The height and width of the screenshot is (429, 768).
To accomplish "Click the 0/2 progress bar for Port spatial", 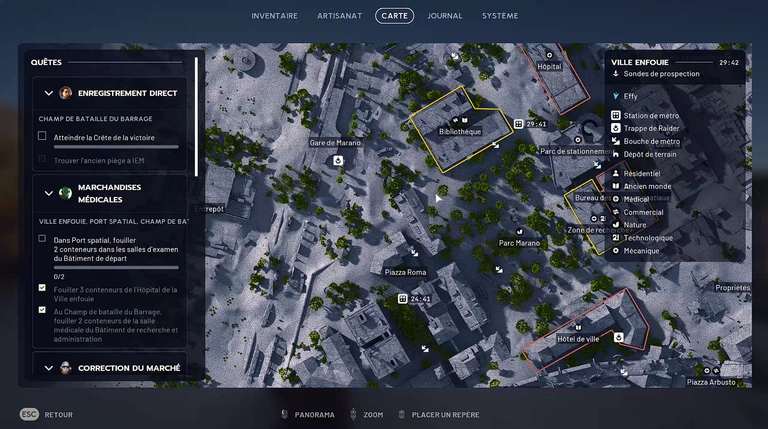I will pos(116,267).
